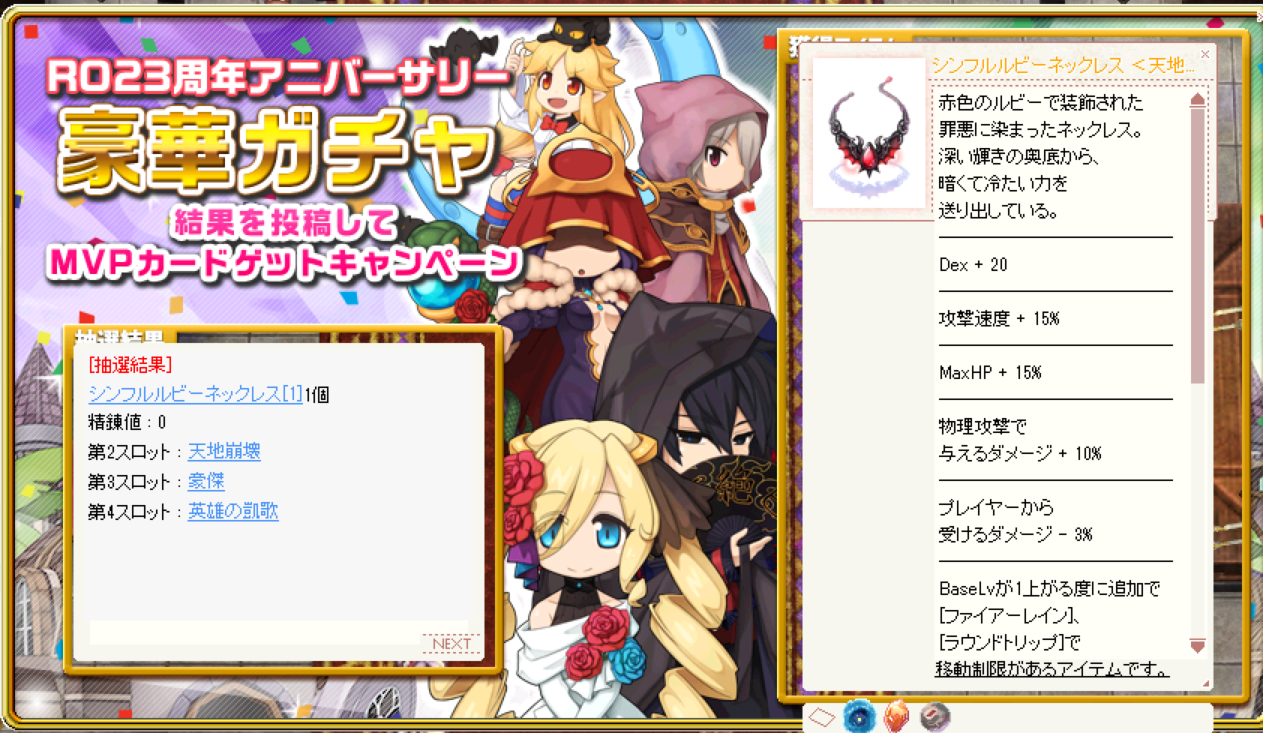
Task: Click the 移動制限があるアイテムです notice text
Action: click(x=1051, y=668)
